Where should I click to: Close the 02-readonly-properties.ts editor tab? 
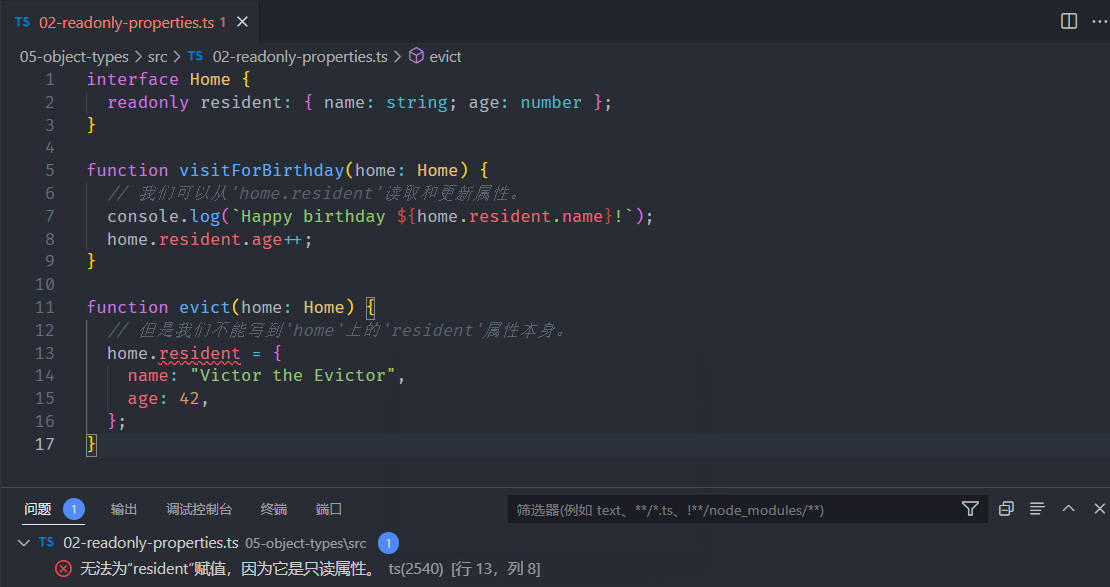(x=242, y=22)
